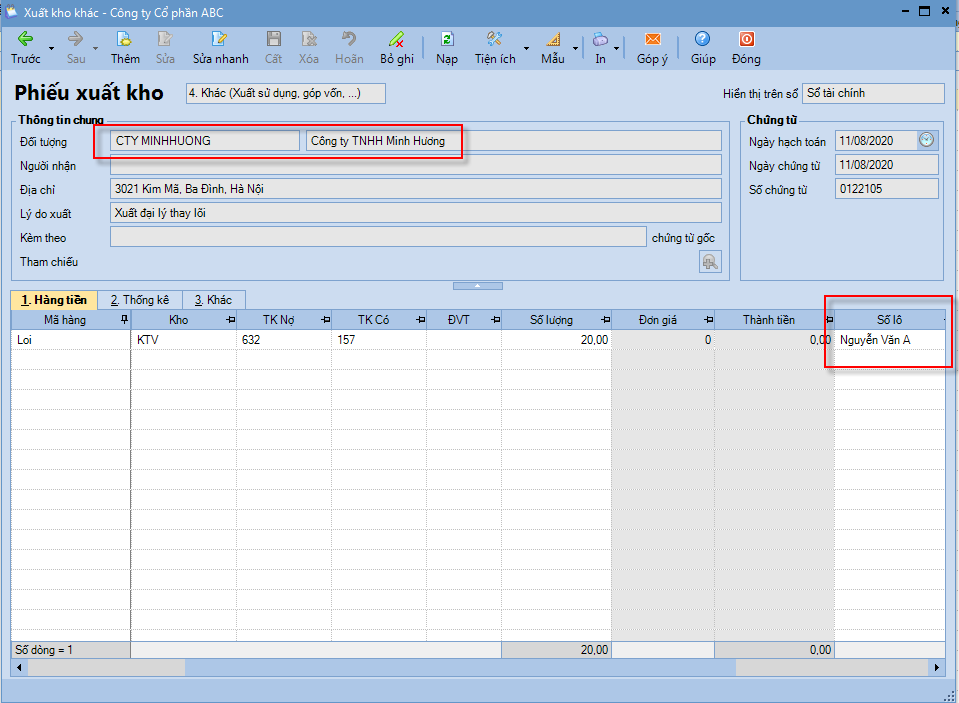Choose a template with Mẫu icon
Image resolution: width=959 pixels, height=703 pixels.
(553, 39)
